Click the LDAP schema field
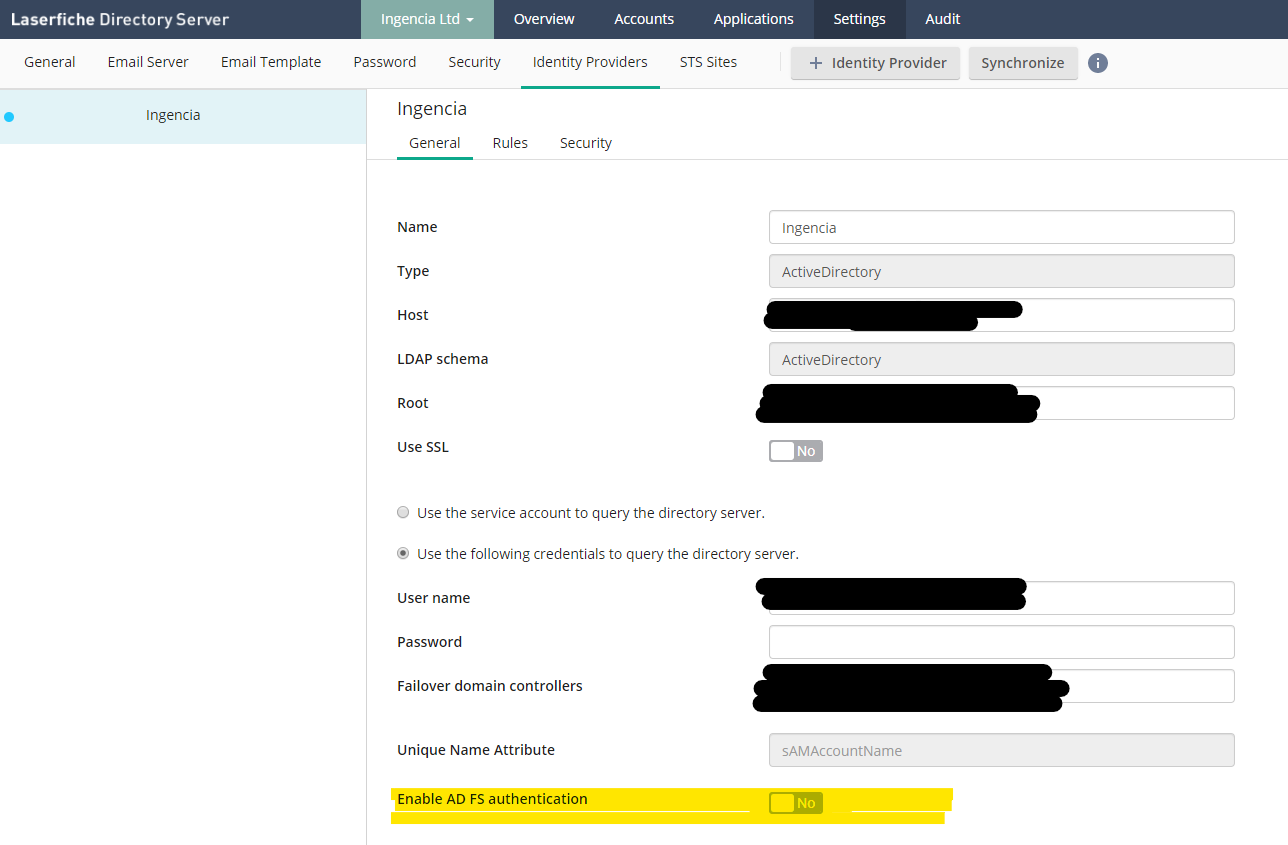The width and height of the screenshot is (1288, 845). tap(1001, 359)
